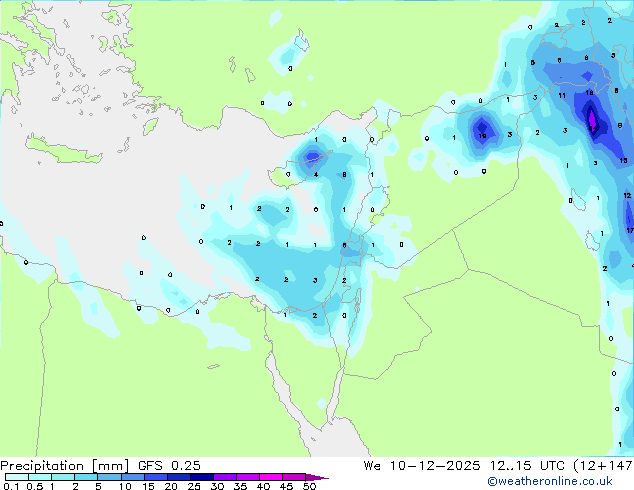Viewport: 634px width, 490px height.
Task: Click the legend value '50'
Action: click(x=309, y=486)
